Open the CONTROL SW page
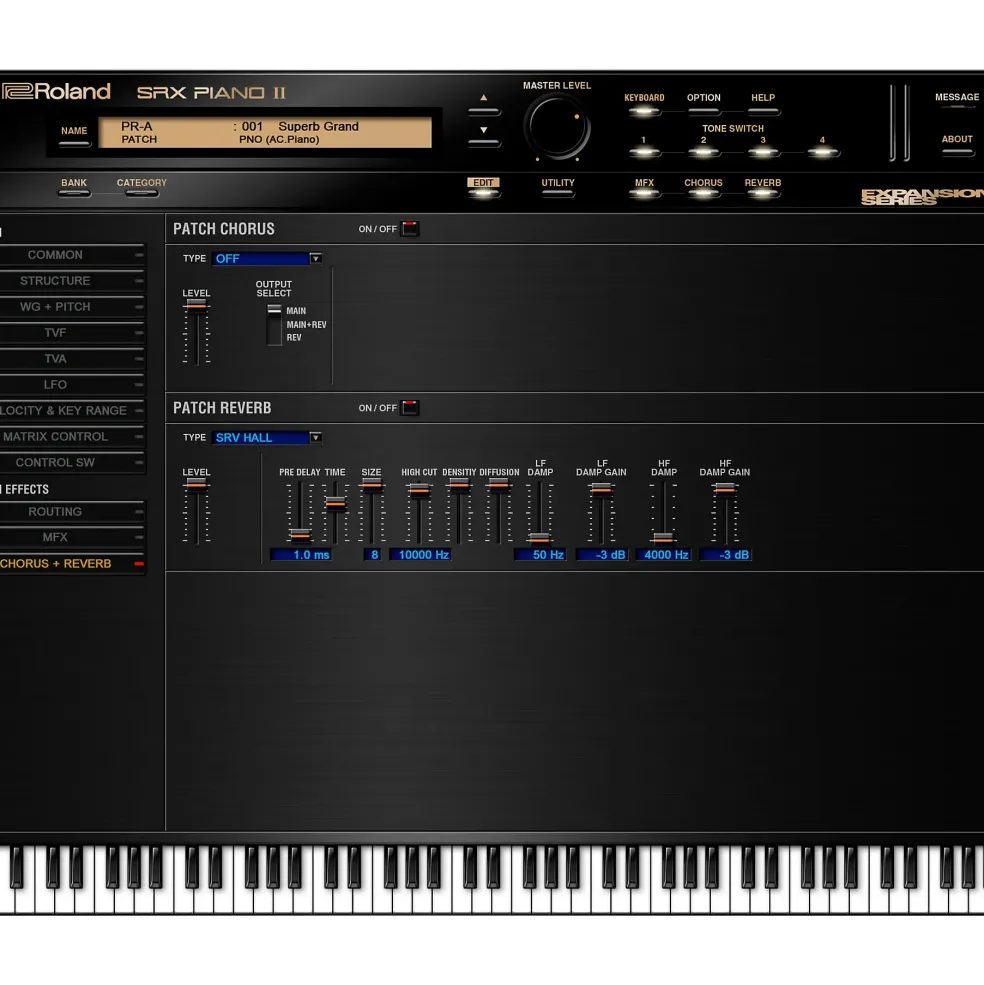984x985 pixels. [72, 462]
